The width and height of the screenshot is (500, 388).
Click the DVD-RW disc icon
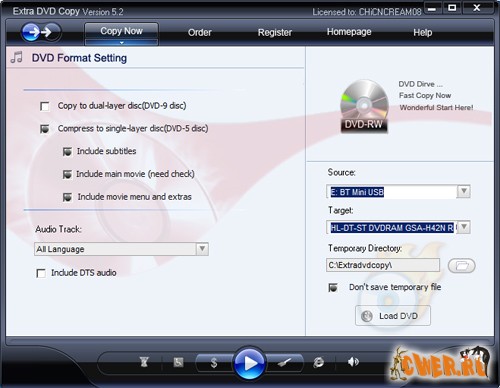[x=364, y=106]
